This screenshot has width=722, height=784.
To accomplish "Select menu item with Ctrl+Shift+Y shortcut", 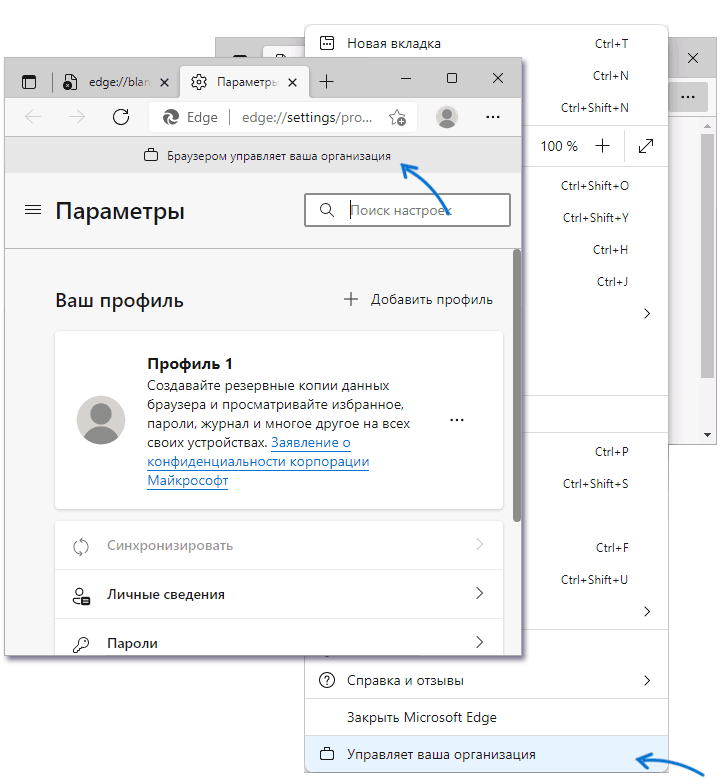I will [x=594, y=218].
